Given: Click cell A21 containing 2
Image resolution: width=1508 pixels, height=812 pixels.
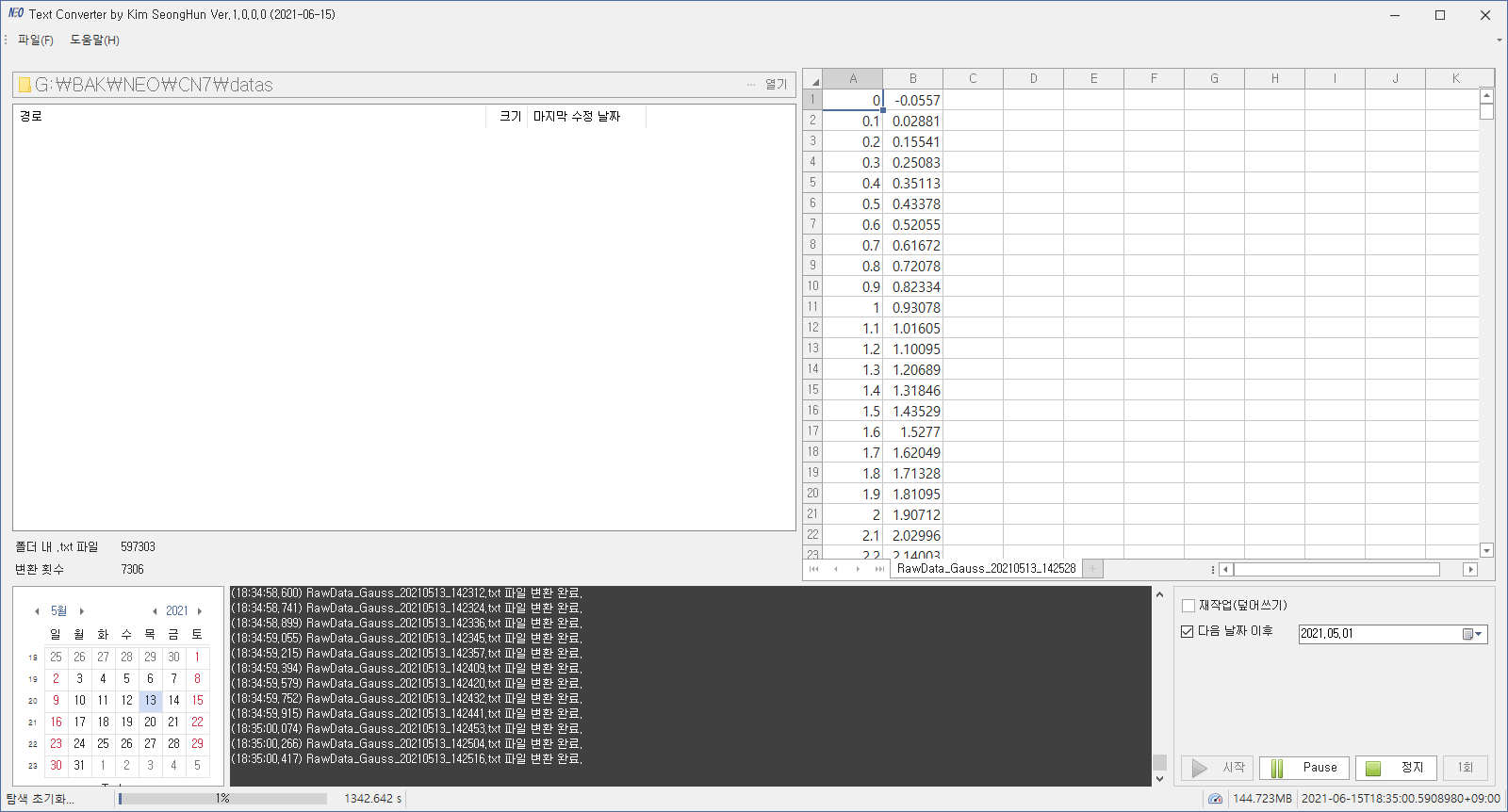Looking at the screenshot, I should (x=853, y=514).
